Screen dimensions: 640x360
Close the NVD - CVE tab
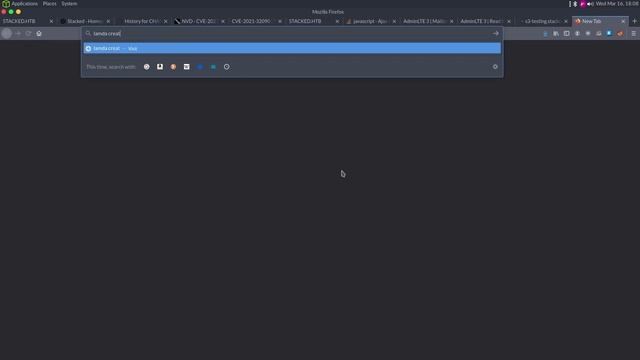click(x=223, y=21)
